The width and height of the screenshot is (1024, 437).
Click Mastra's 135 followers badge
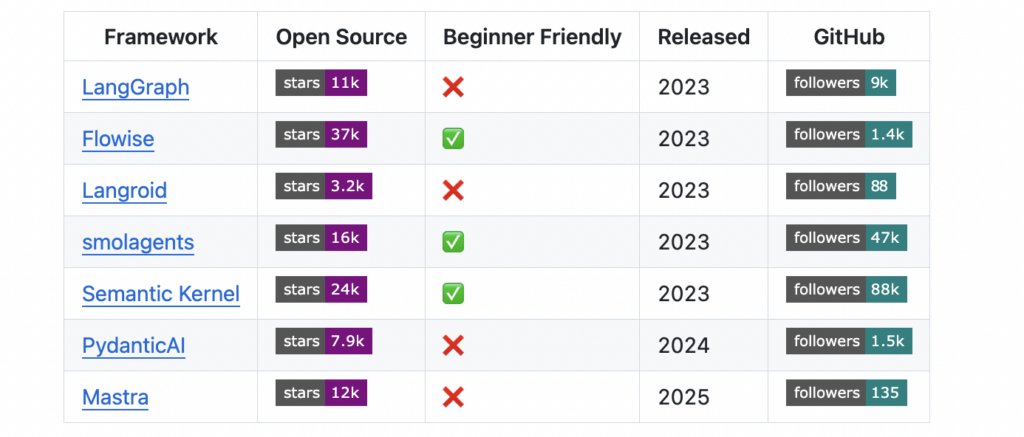pyautogui.click(x=846, y=393)
